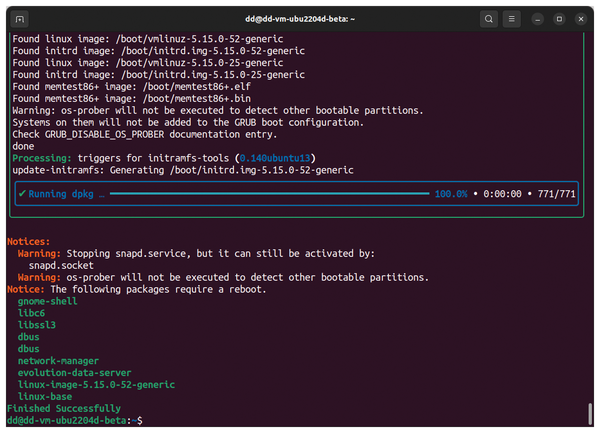Click the terminal vertical scrollbar handle
Screen dimensions: 600x433
pos(590,413)
